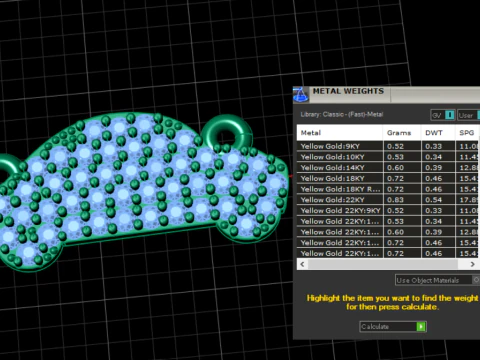Screen dimensions: 480x360
Task: Click DWT value 0.33 in Yellow Gold:9KY row
Action: point(434,146)
